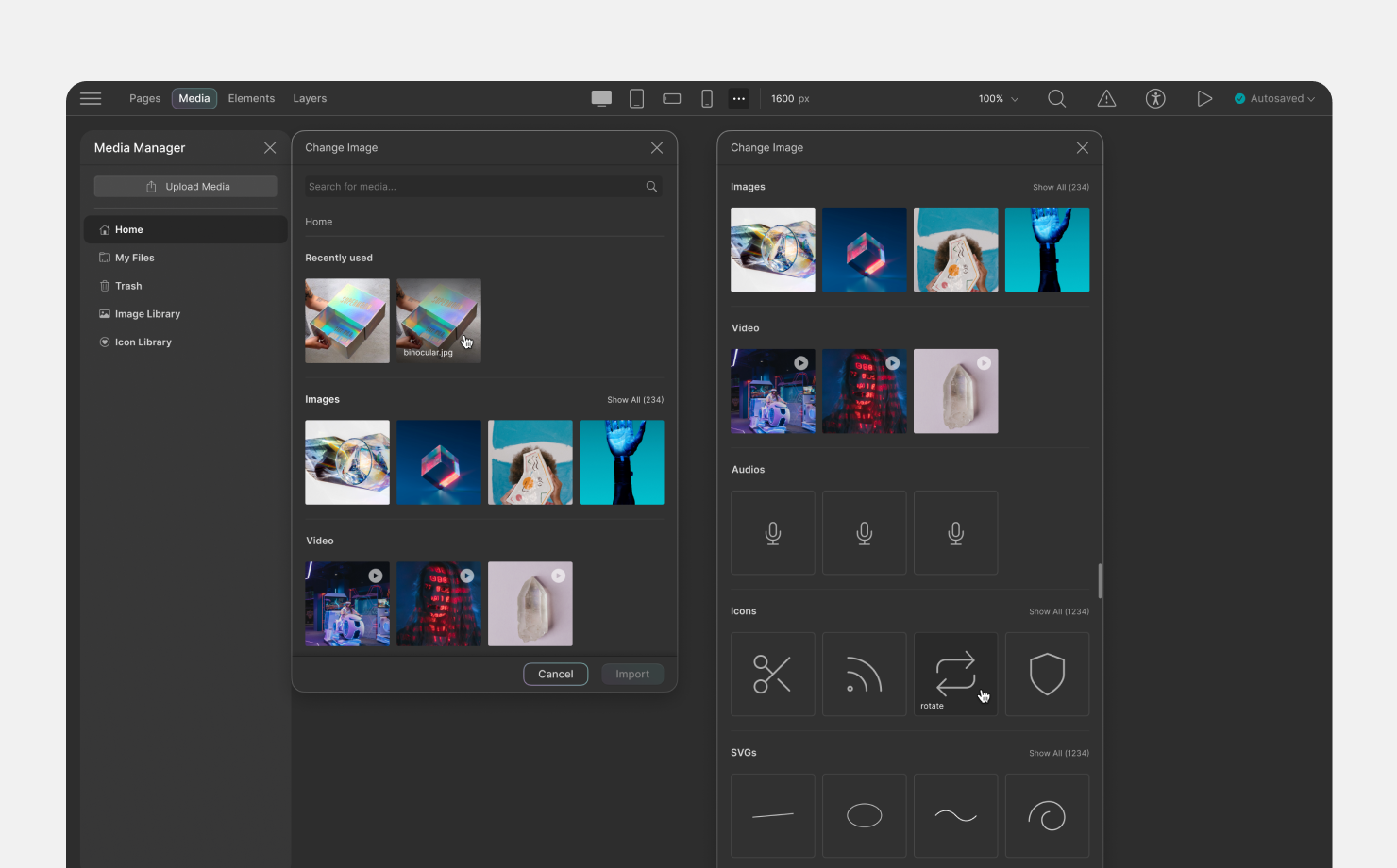Select the ellipse SVG tile
The image size is (1397, 868).
pyautogui.click(x=865, y=815)
